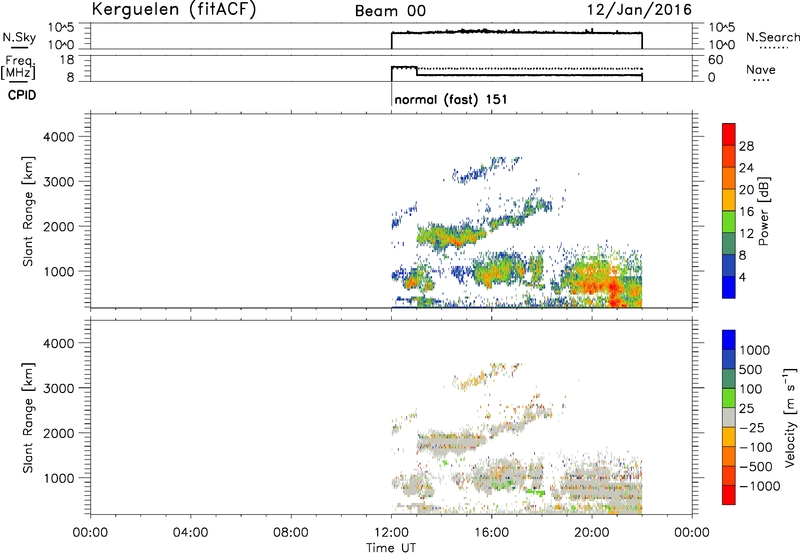Click the '-25' label on Velocity colorbar
Image resolution: width=800 pixels, height=554 pixels.
753,428
